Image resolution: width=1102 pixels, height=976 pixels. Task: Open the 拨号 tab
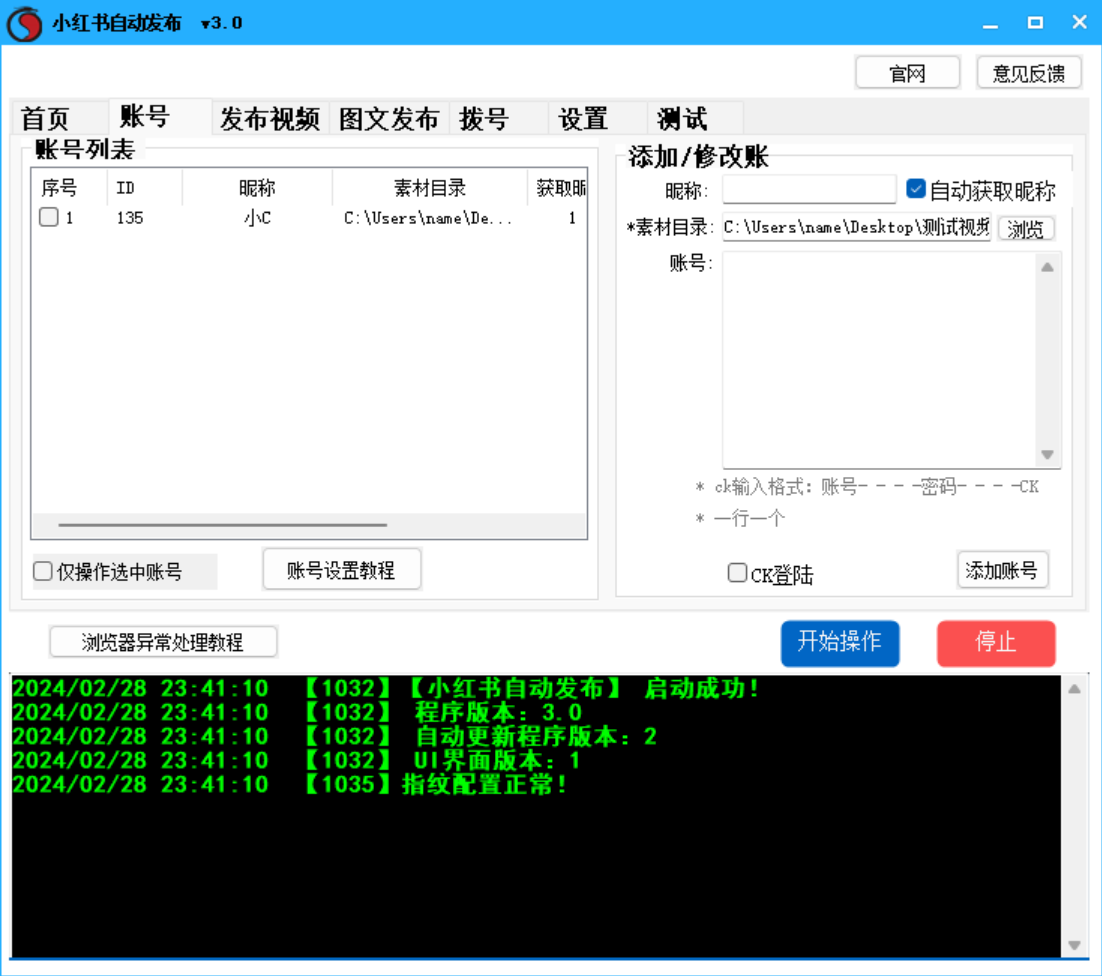[498, 118]
